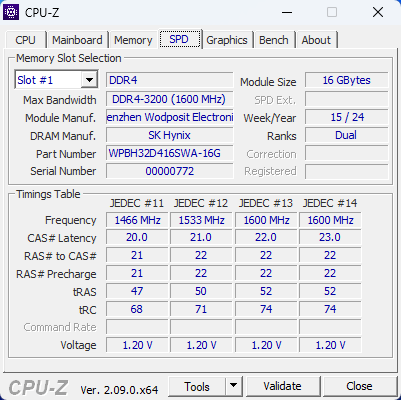Select the Memory tab
Viewport: 401px width, 400px height.
133,40
